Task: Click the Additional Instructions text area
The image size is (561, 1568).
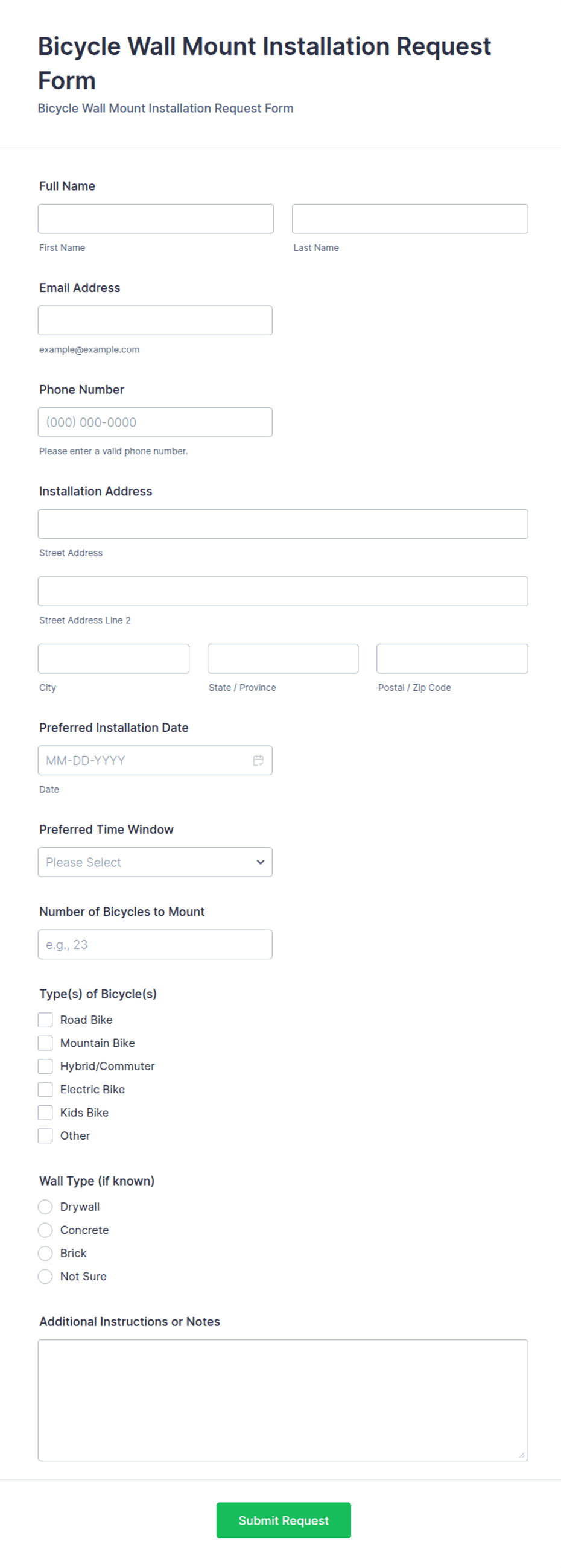Action: 283,1400
